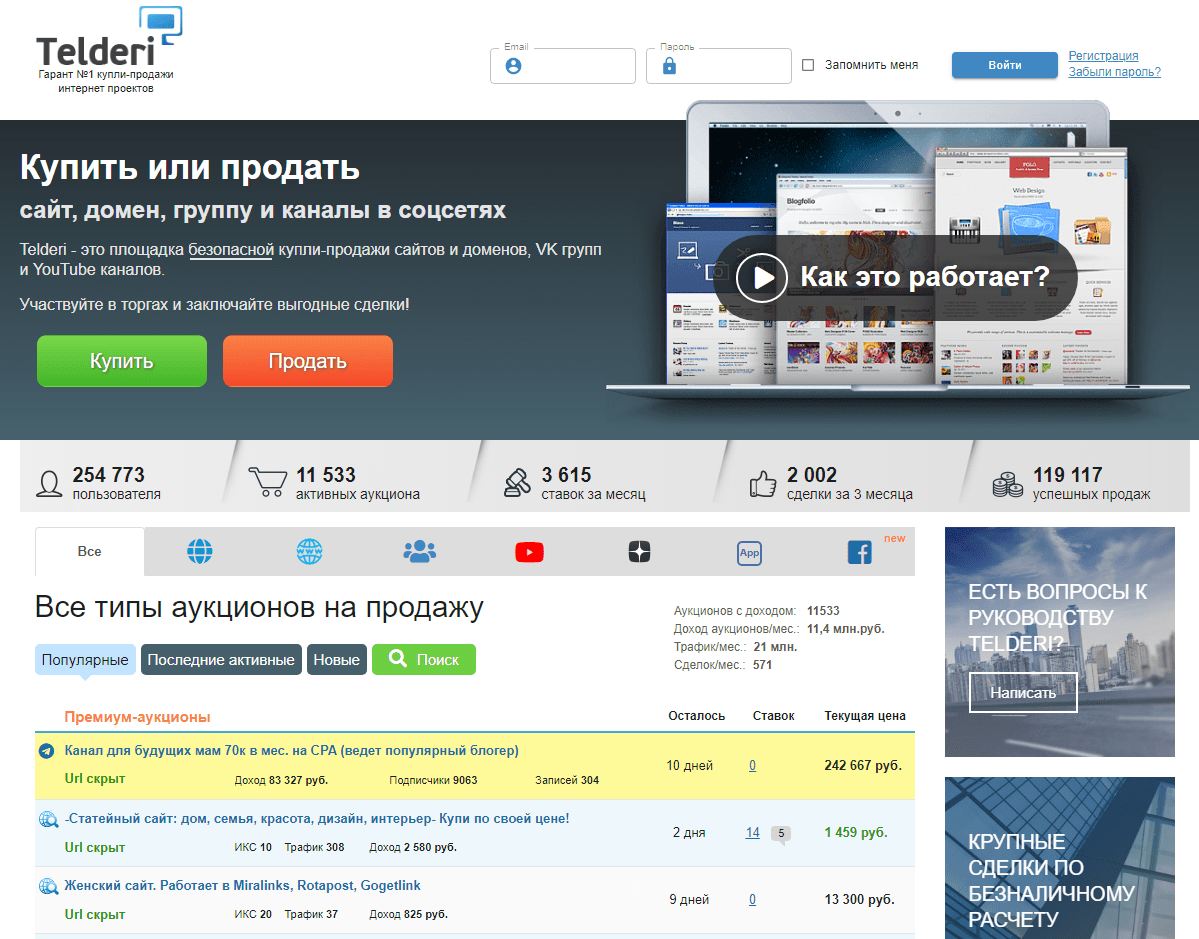Click the "Текущая цена" column header
Image resolution: width=1199 pixels, height=939 pixels.
coord(865,716)
